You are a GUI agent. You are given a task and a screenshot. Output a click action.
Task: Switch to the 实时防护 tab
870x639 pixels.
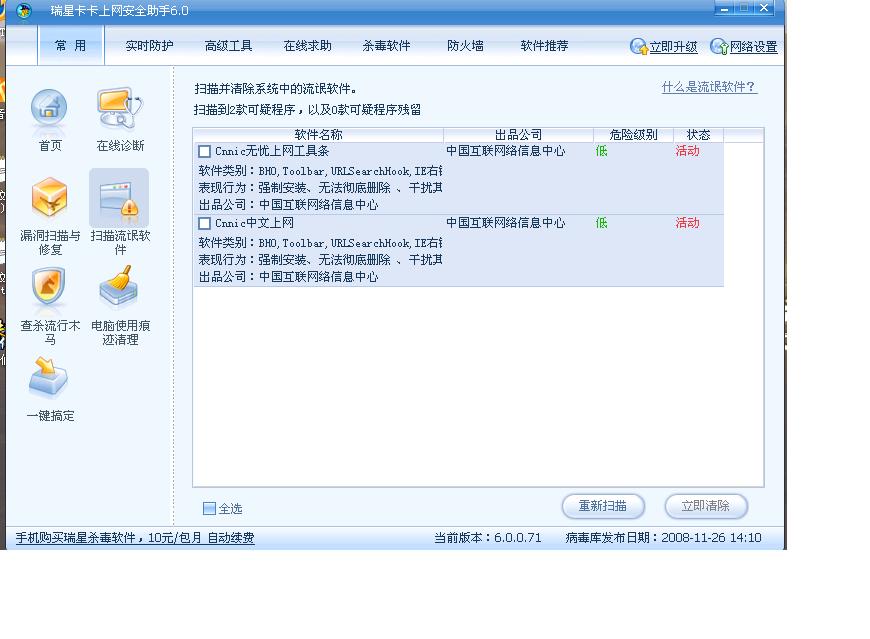coord(149,45)
